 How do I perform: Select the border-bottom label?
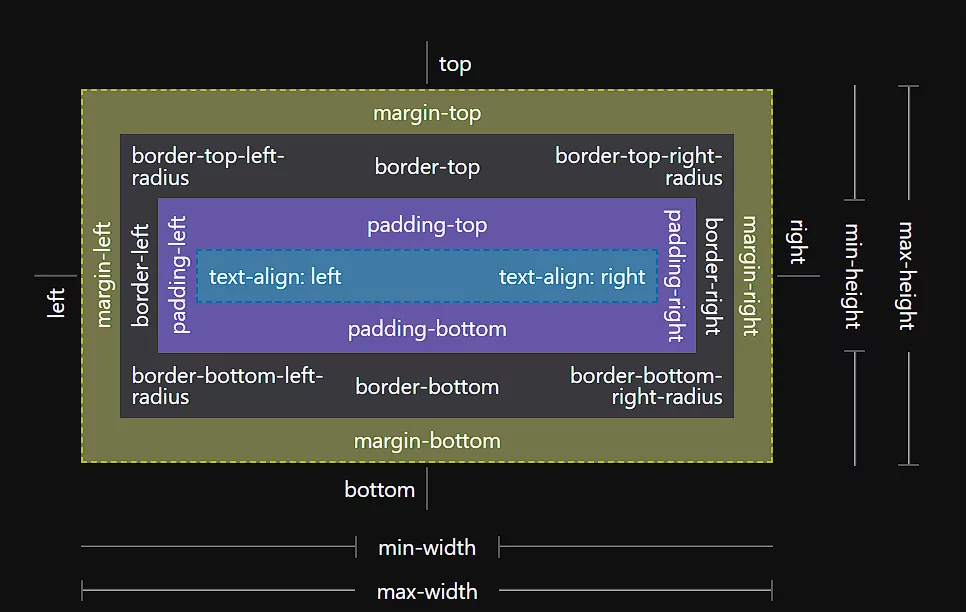tap(427, 387)
